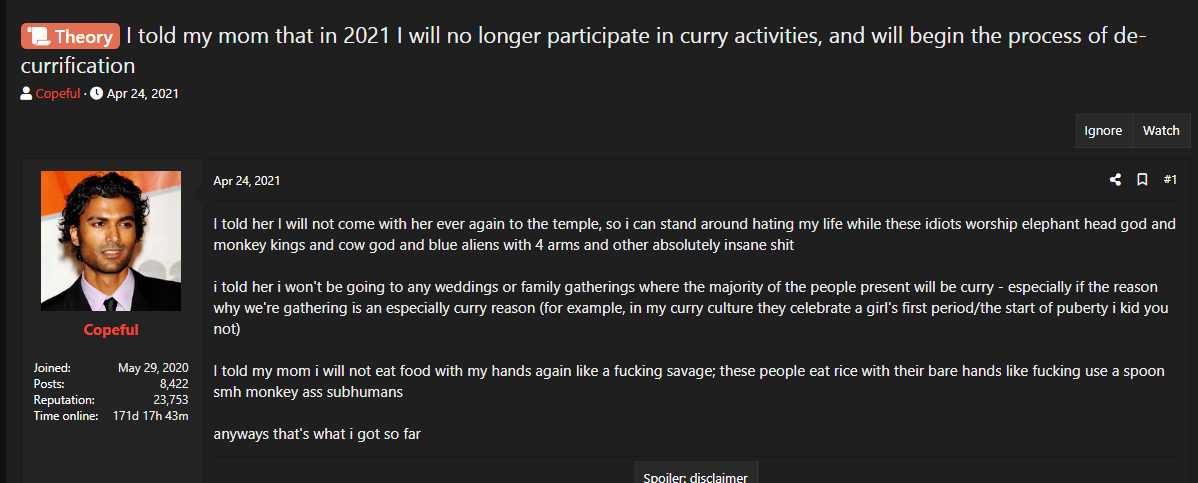The image size is (1198, 483).
Task: Open the red Copeful username below the avatar
Action: coord(111,330)
